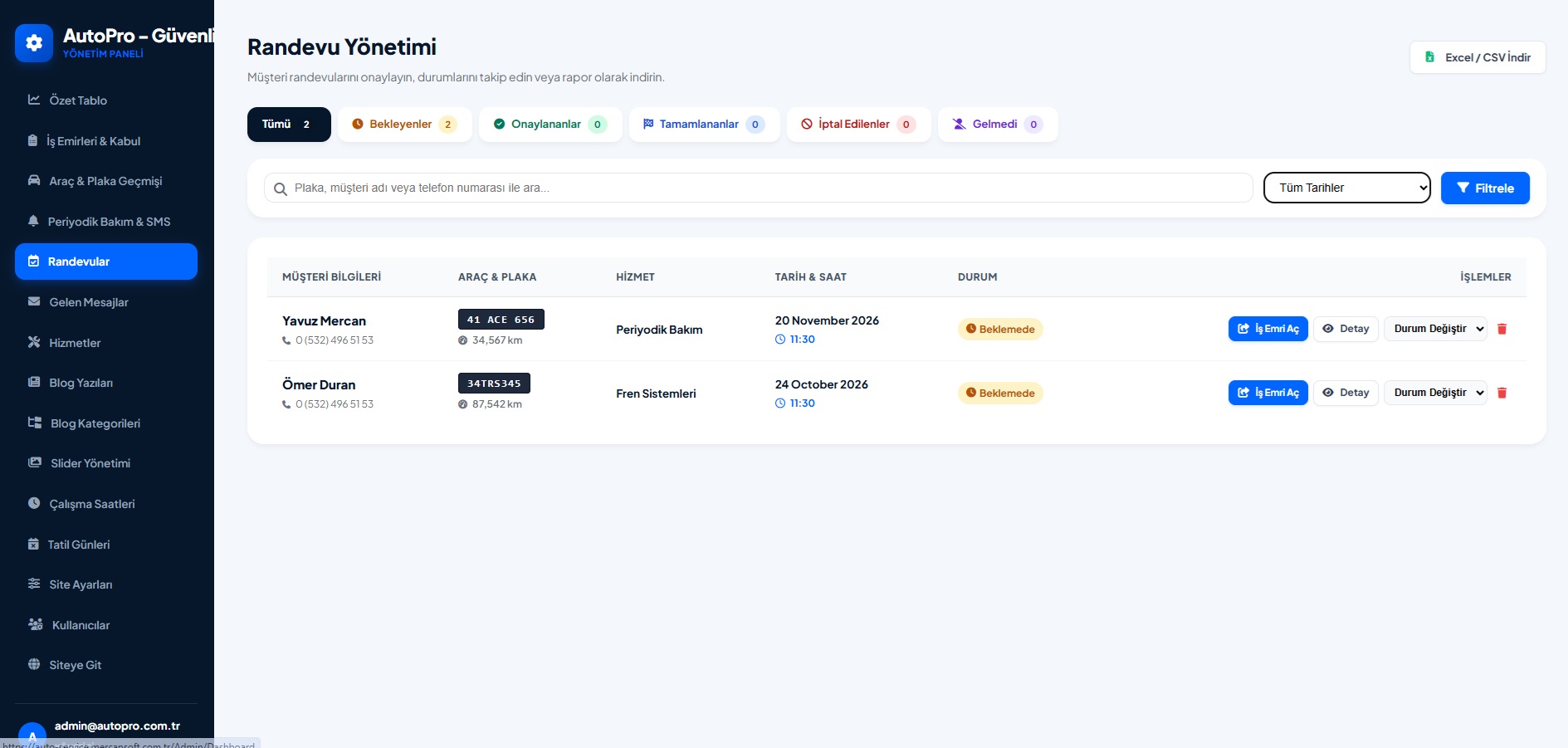This screenshot has width=1568, height=748.
Task: Open Tatil Günleri page
Action: [106, 545]
